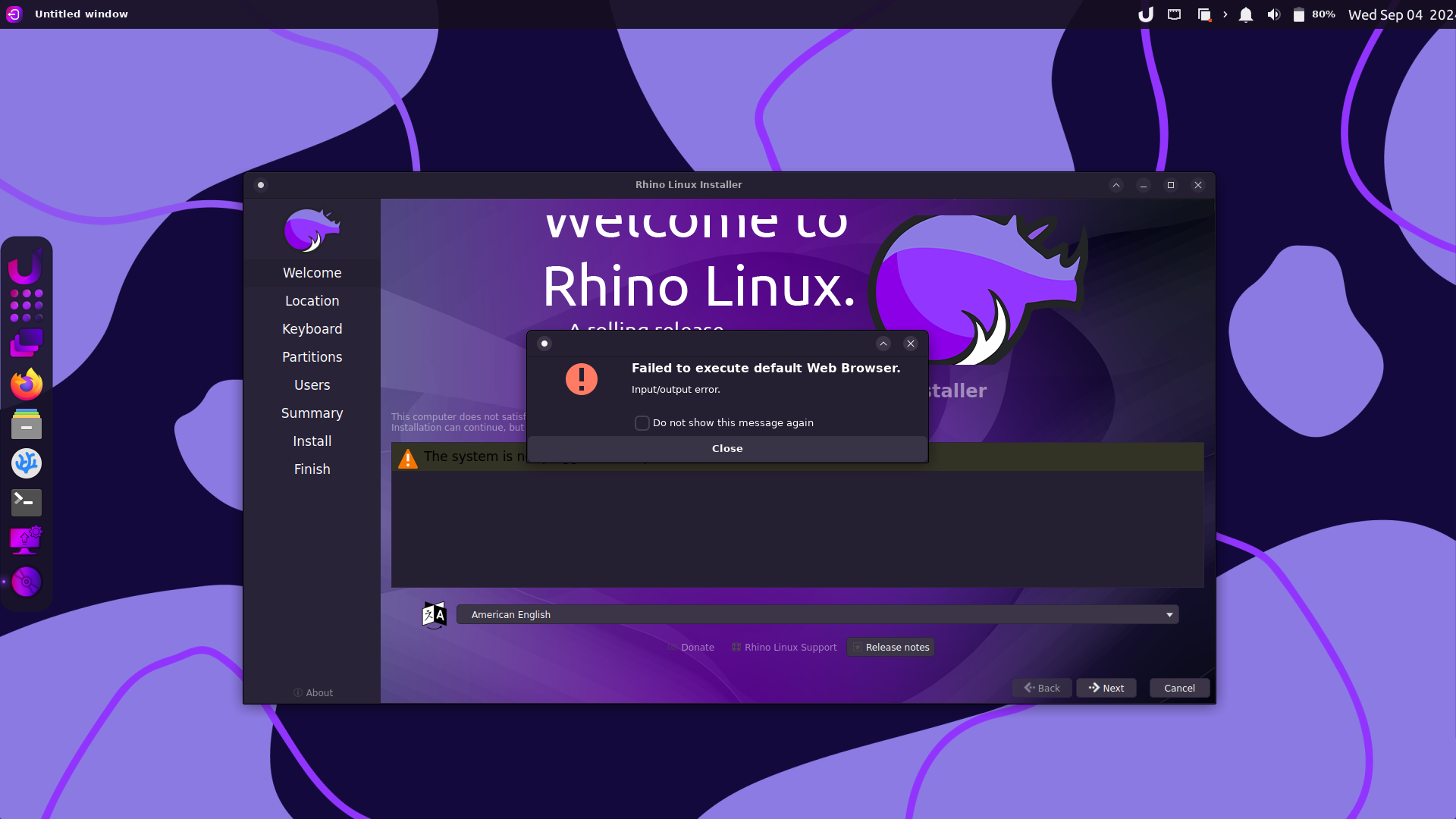The image size is (1456, 819).
Task: Roll up the error dialog window
Action: click(x=883, y=344)
